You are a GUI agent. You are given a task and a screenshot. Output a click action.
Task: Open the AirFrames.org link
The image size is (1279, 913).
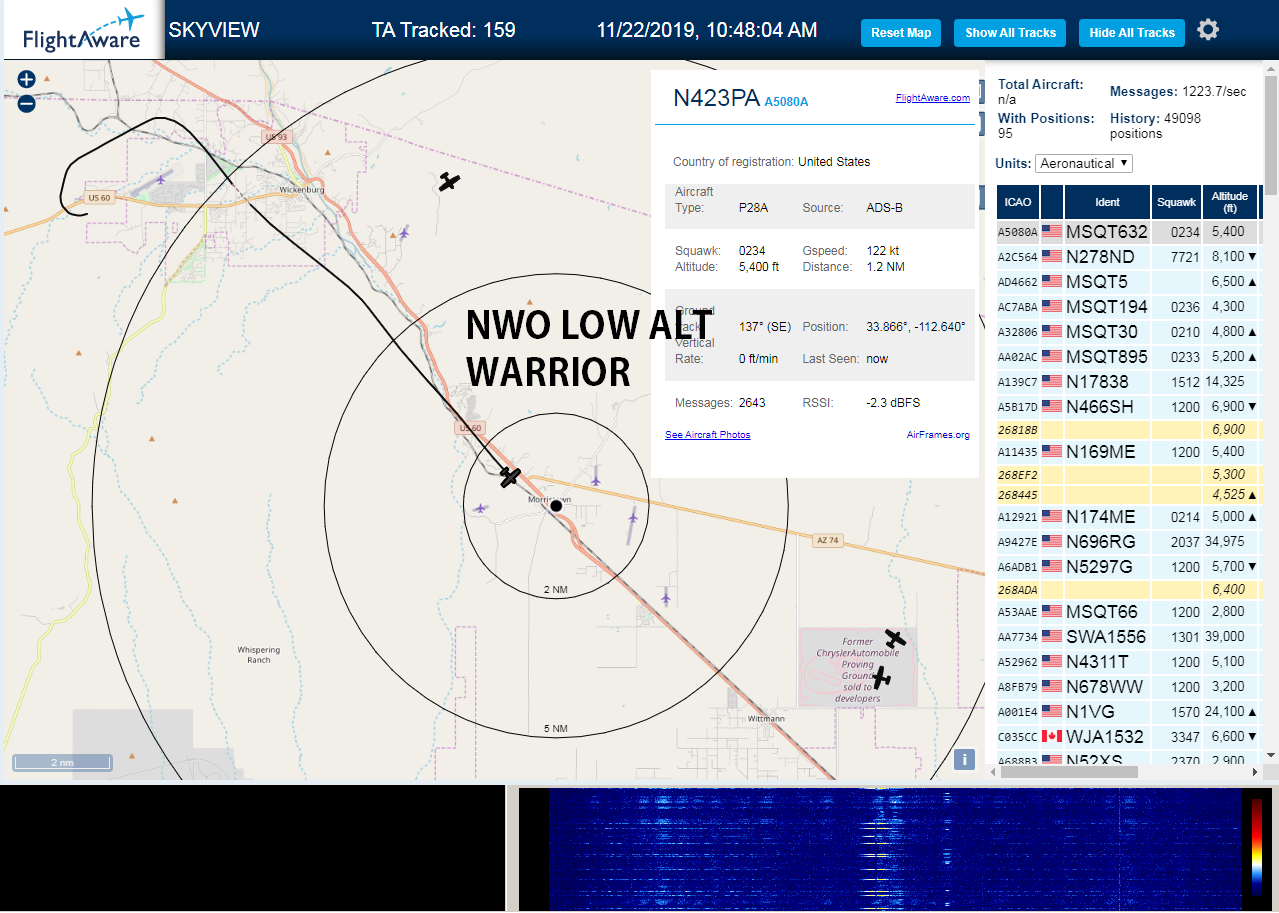point(938,435)
